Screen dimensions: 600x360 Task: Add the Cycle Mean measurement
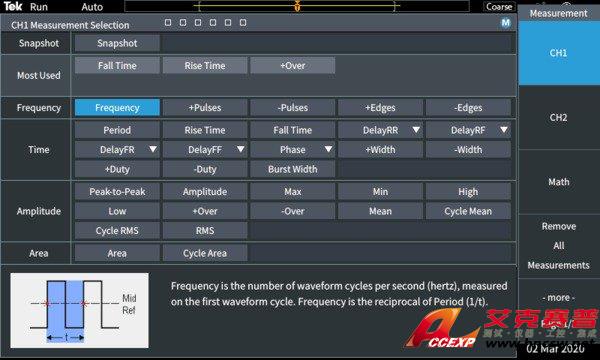pos(468,211)
